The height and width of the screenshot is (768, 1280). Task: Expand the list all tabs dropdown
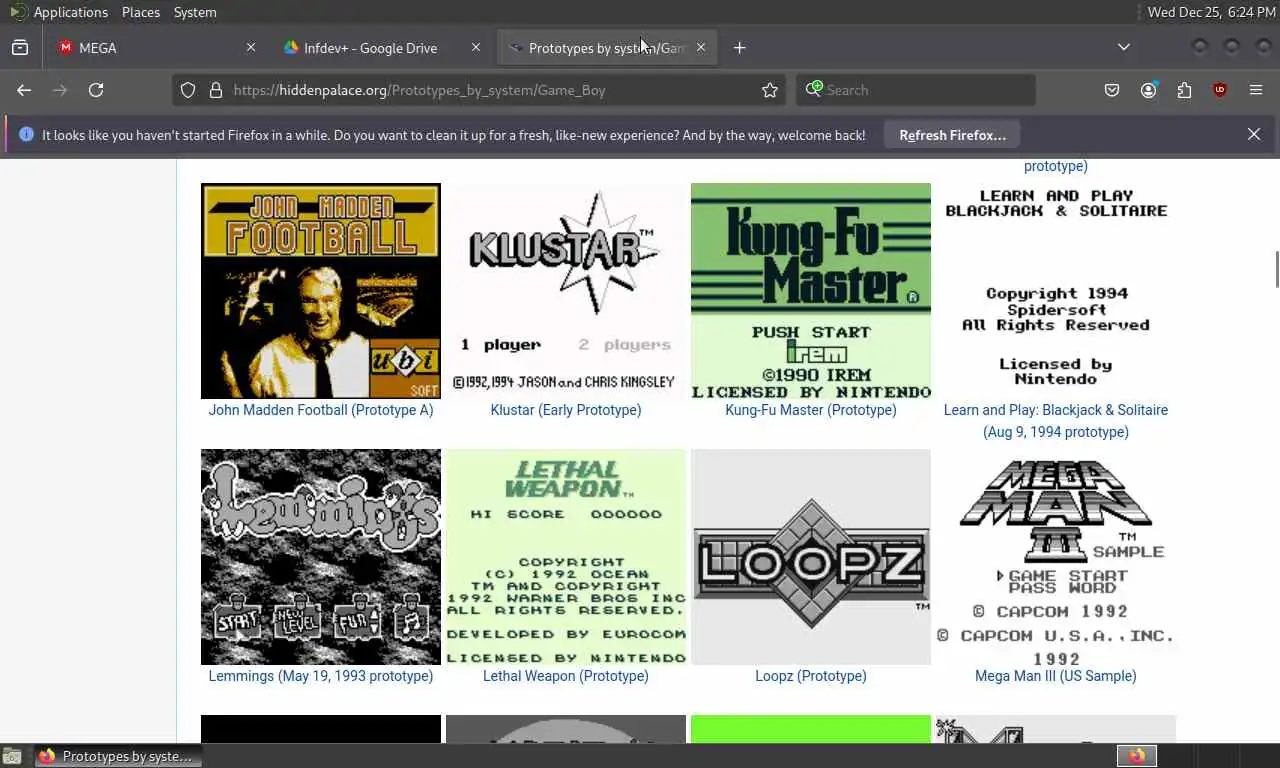pyautogui.click(x=1124, y=47)
